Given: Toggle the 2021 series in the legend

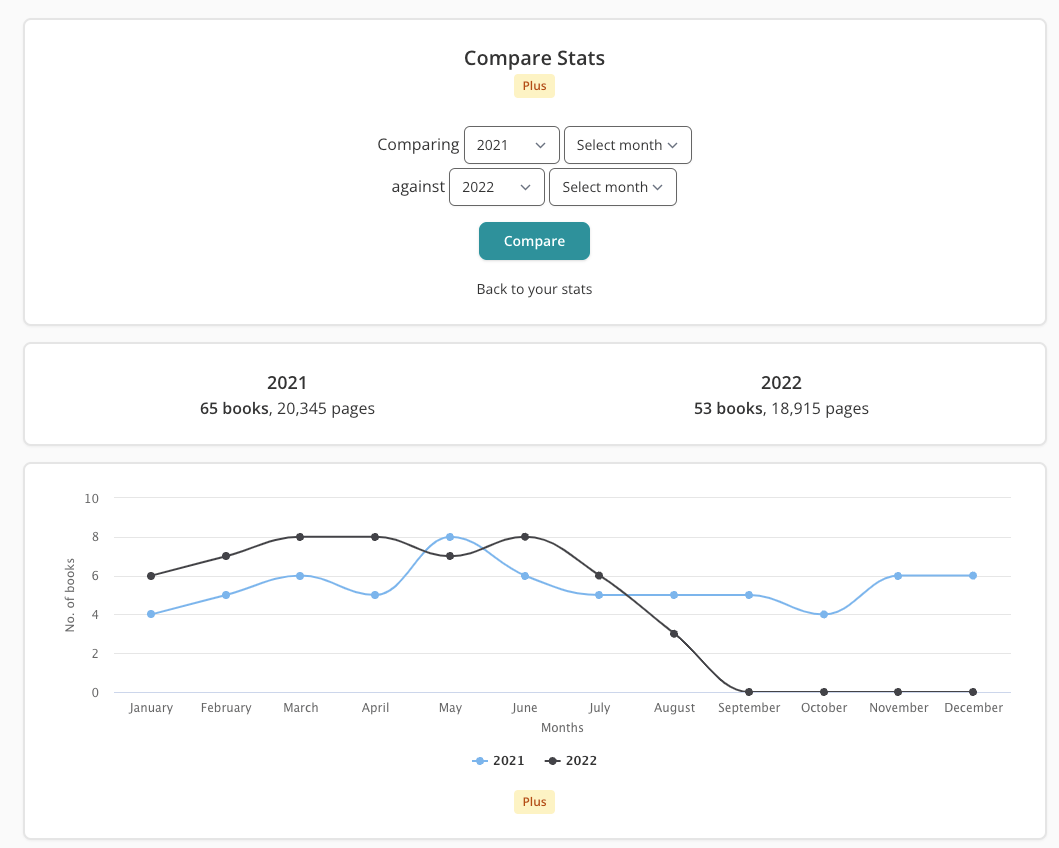Looking at the screenshot, I should point(498,761).
